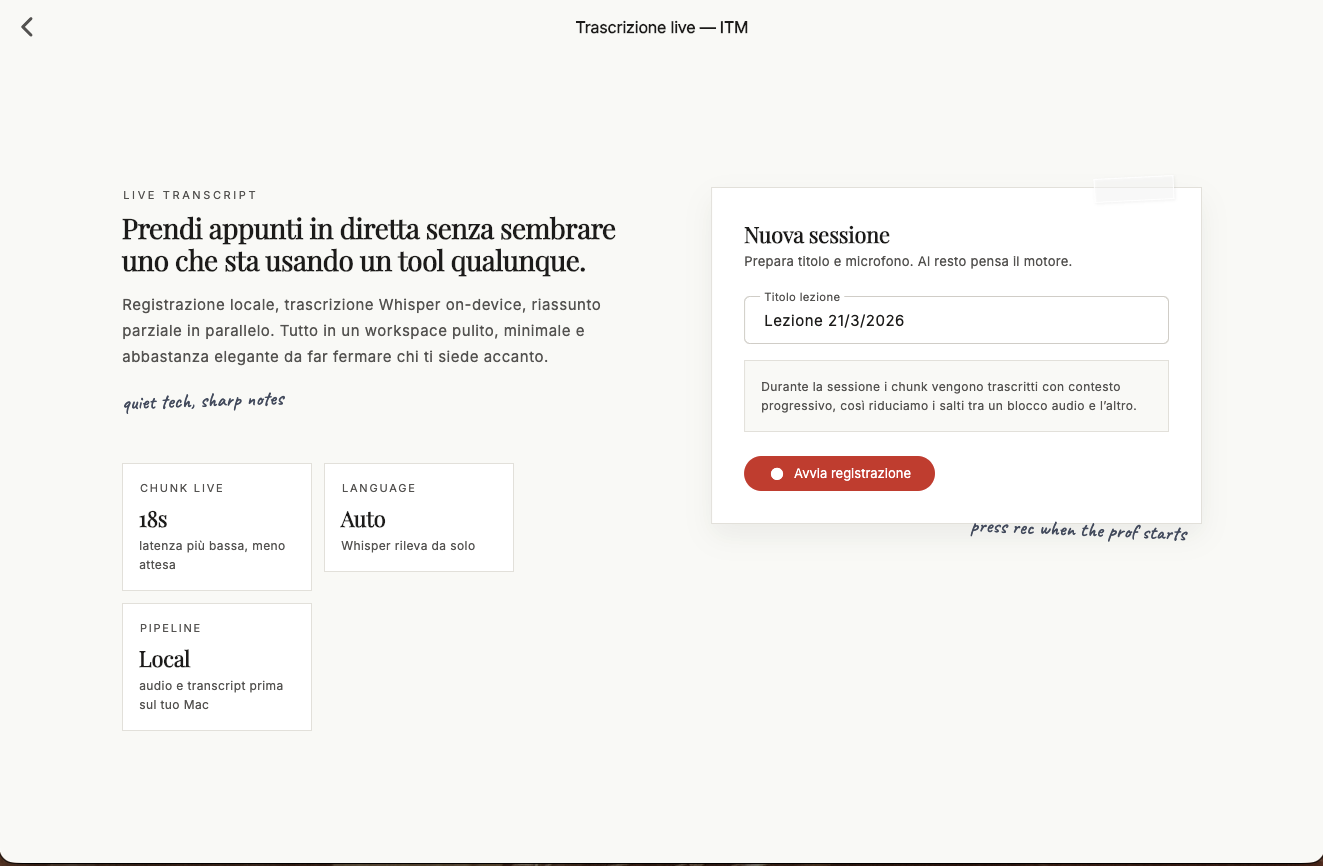Click the 'quiet tech, sharp notes' annotation
Screen dimensions: 1323x866
pos(203,399)
